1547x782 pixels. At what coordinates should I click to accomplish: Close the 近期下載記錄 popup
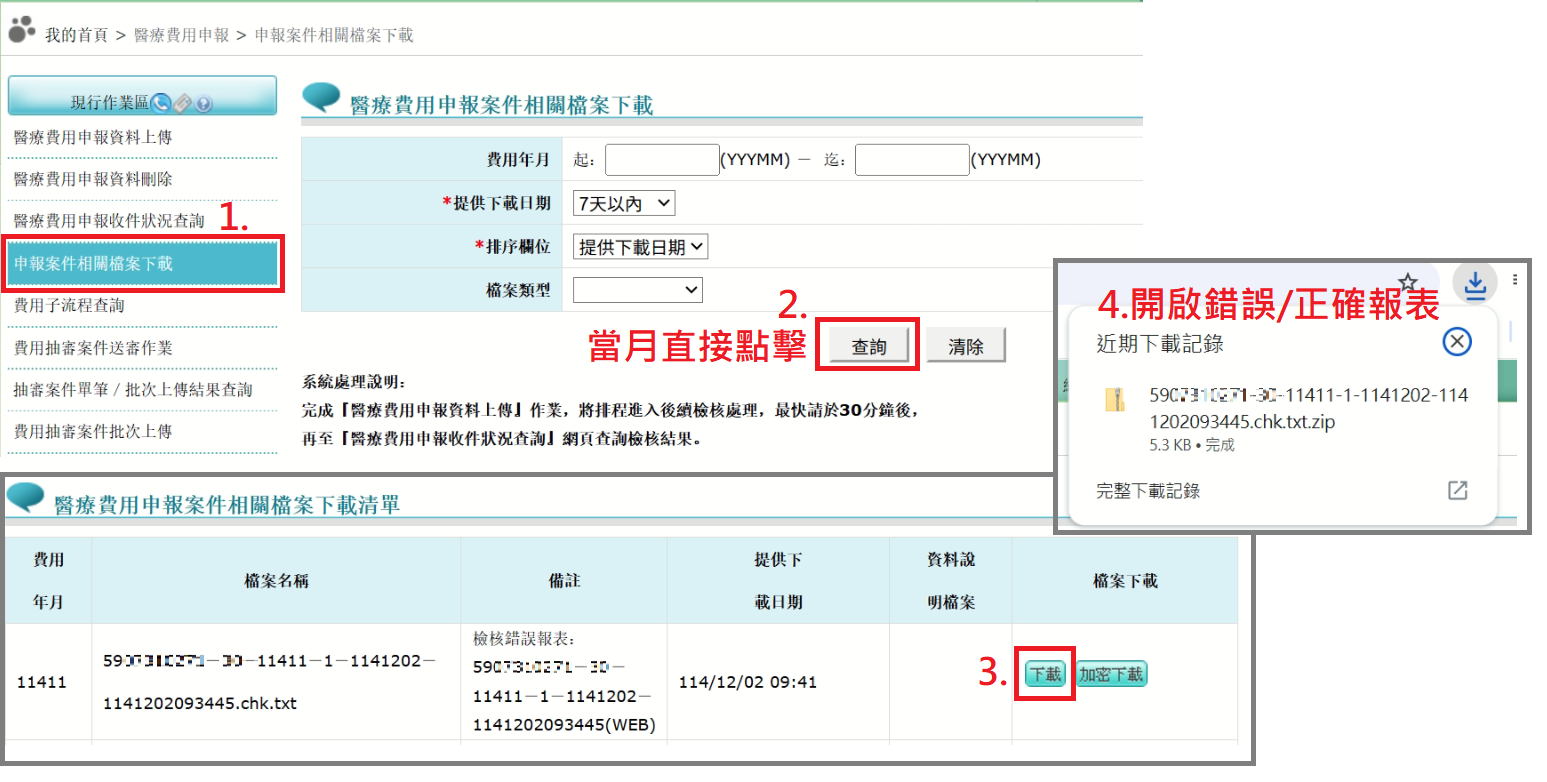point(1457,343)
